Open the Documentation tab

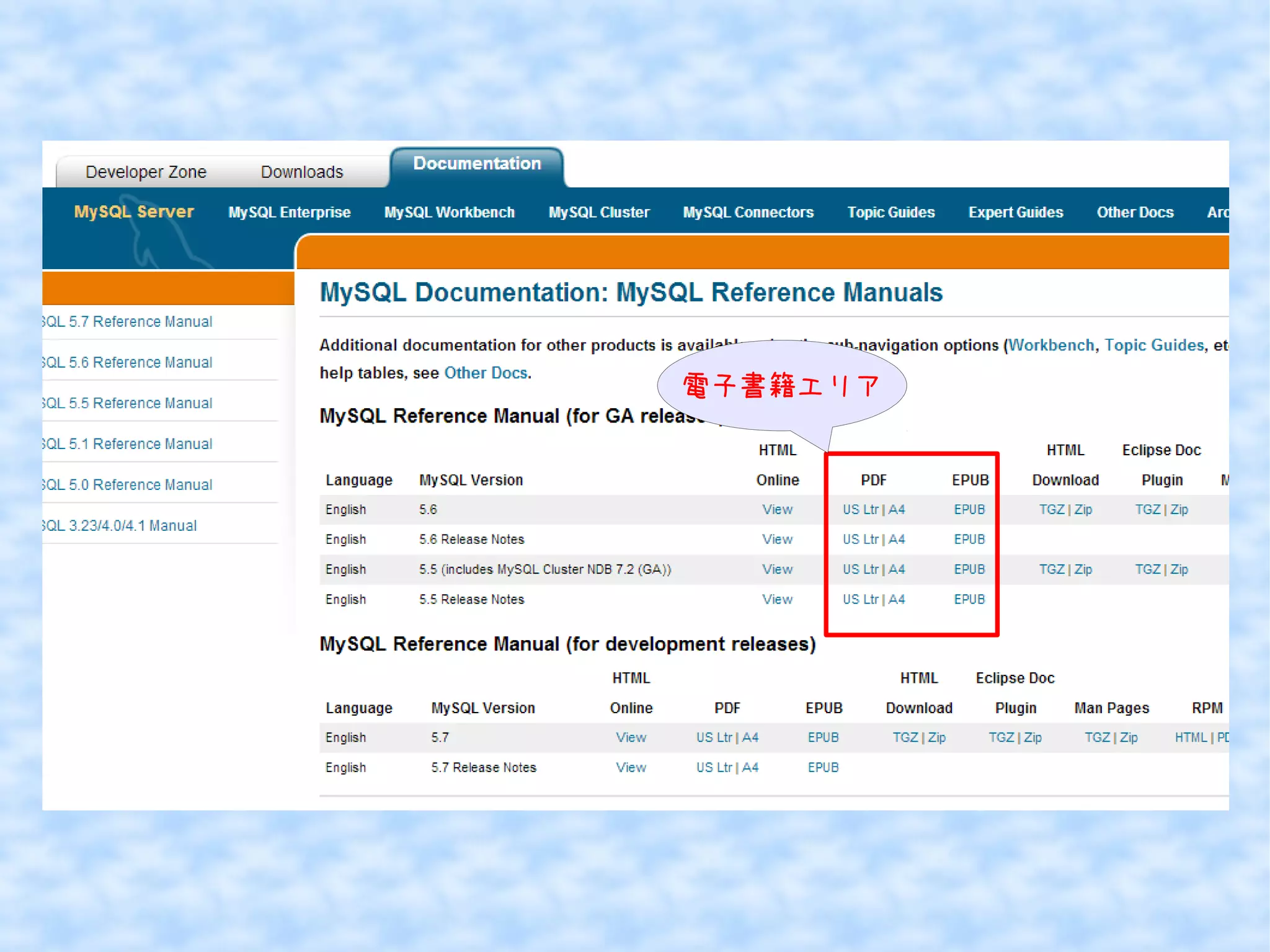(477, 164)
